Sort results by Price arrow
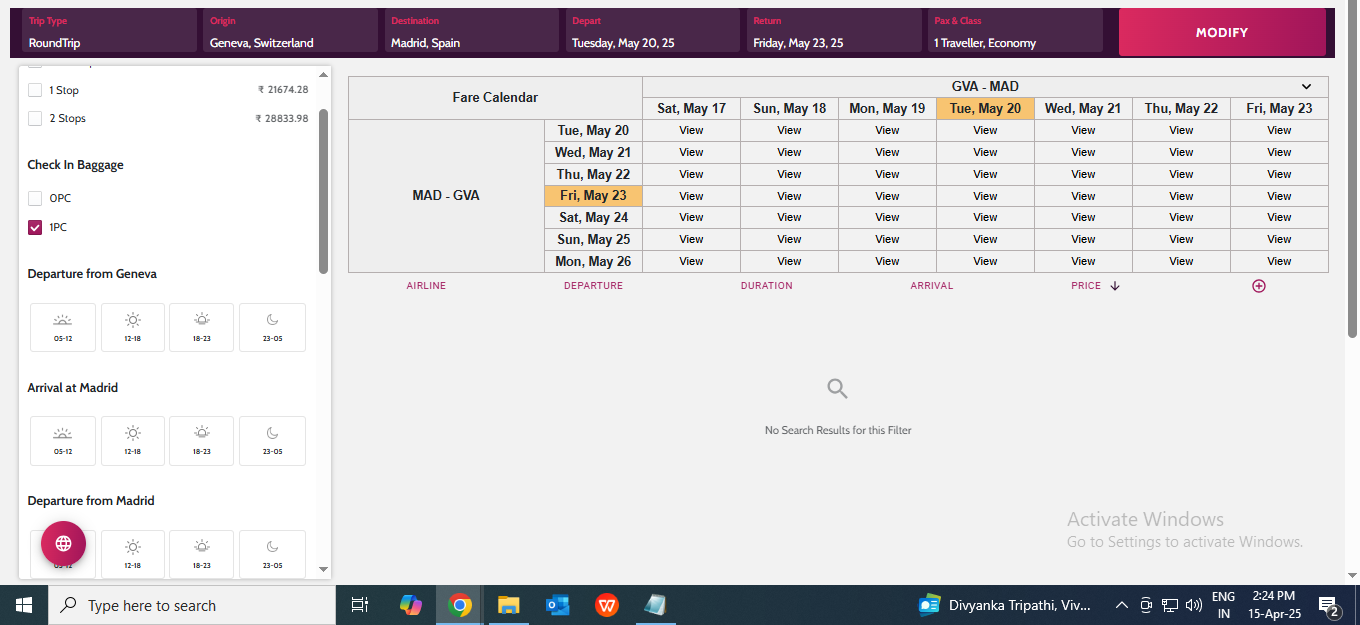1360x625 pixels. point(1115,286)
